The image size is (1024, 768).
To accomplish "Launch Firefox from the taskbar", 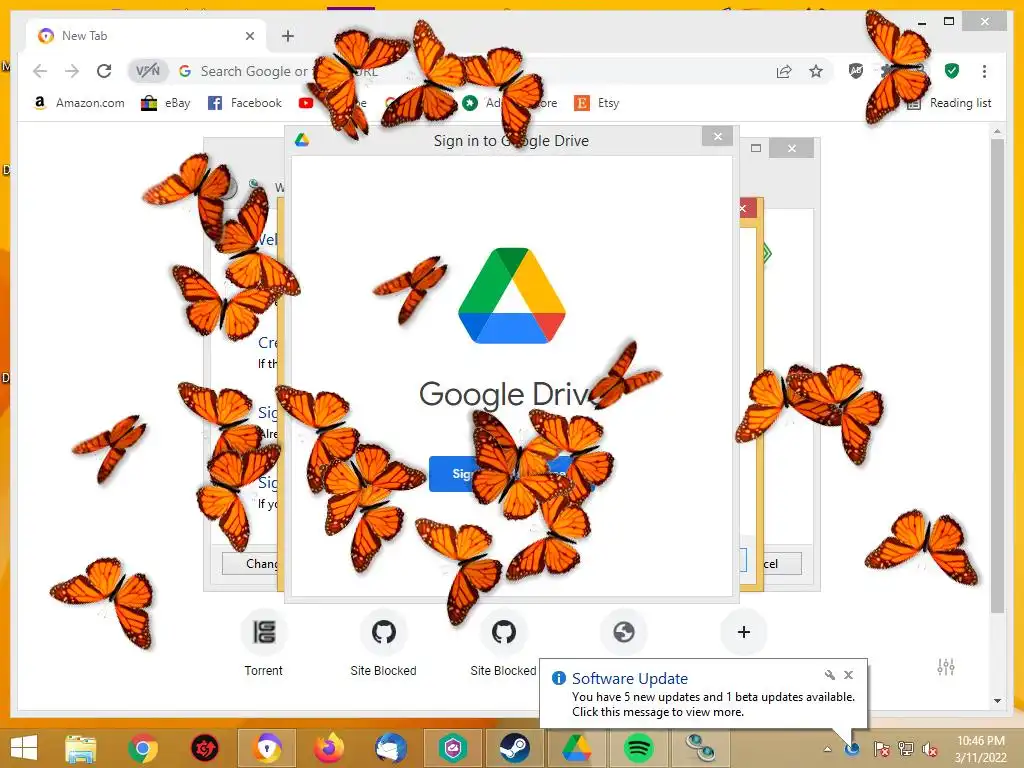I will (329, 748).
